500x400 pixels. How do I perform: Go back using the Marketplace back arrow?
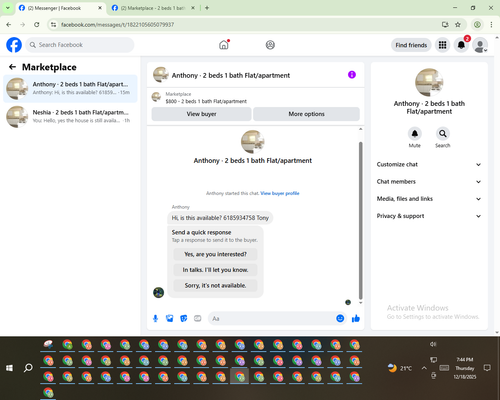pos(12,67)
